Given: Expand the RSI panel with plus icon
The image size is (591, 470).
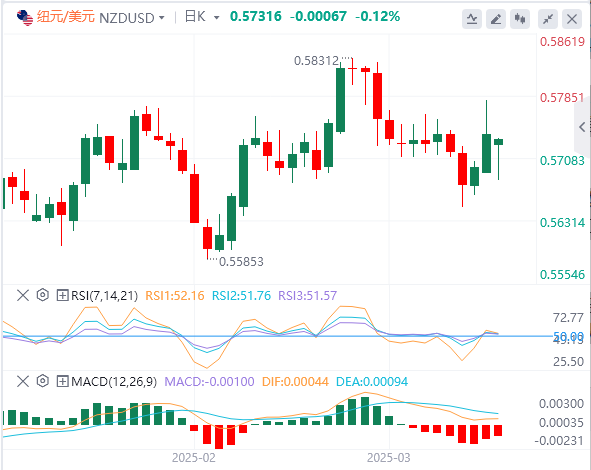Looking at the screenshot, I should click(x=62, y=295).
